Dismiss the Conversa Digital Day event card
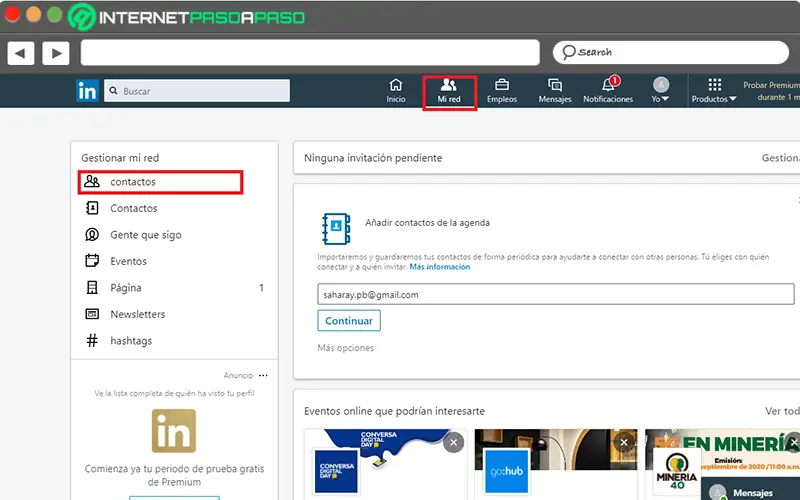The image size is (800, 500). pos(454,442)
